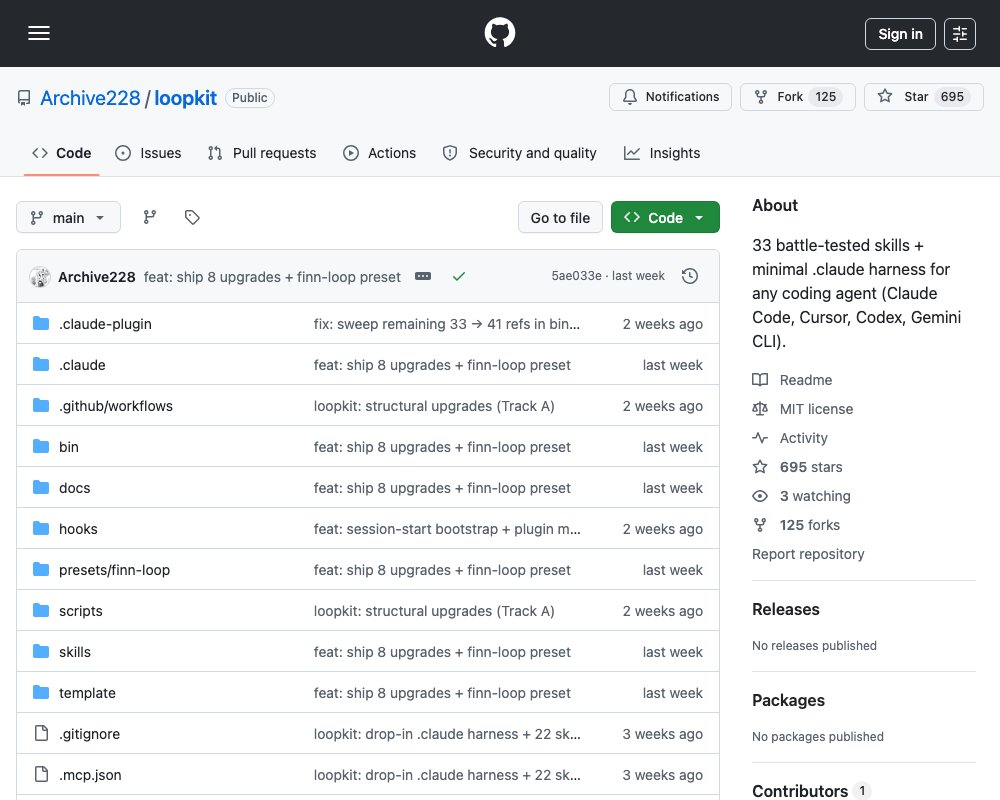Image resolution: width=1000 pixels, height=800 pixels.
Task: Click the Go to file button
Action: [560, 218]
